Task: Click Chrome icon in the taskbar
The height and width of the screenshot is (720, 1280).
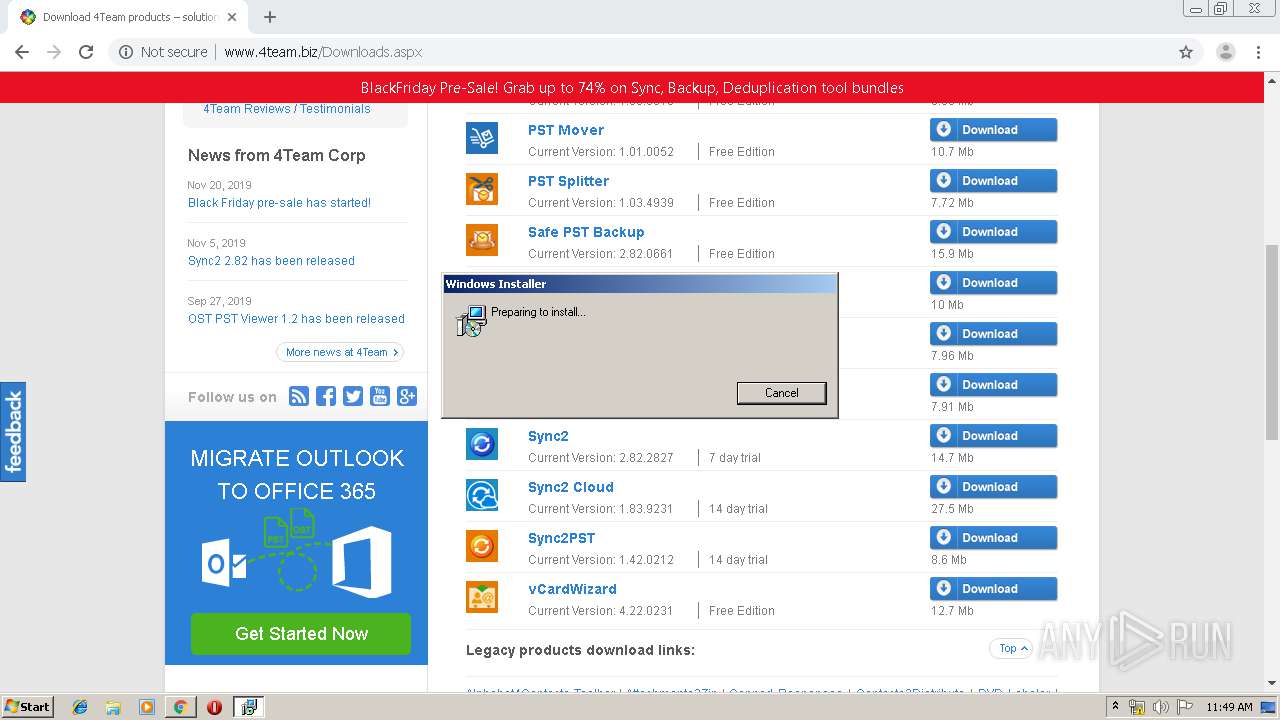Action: pos(180,707)
